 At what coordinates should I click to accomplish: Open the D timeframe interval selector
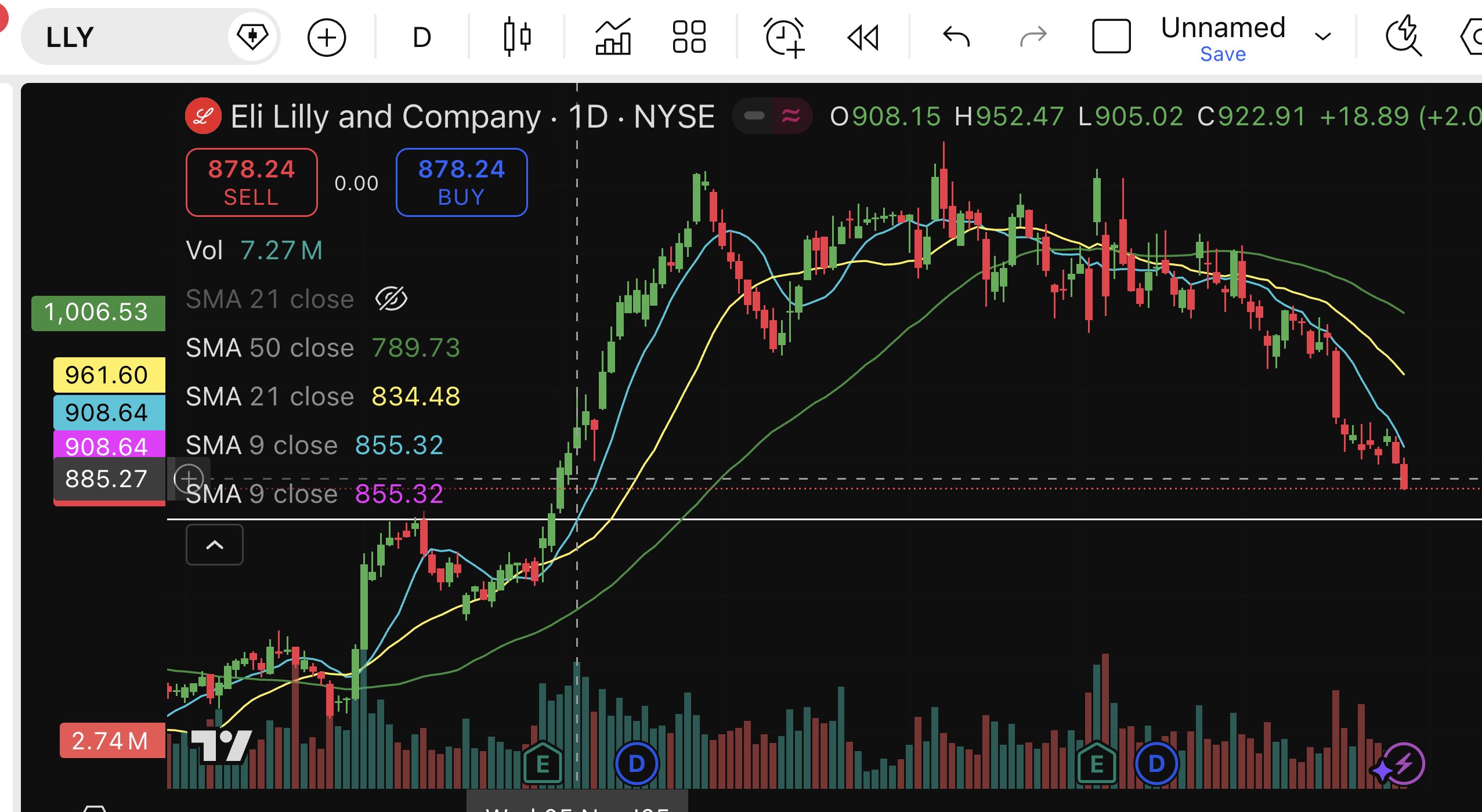coord(422,37)
